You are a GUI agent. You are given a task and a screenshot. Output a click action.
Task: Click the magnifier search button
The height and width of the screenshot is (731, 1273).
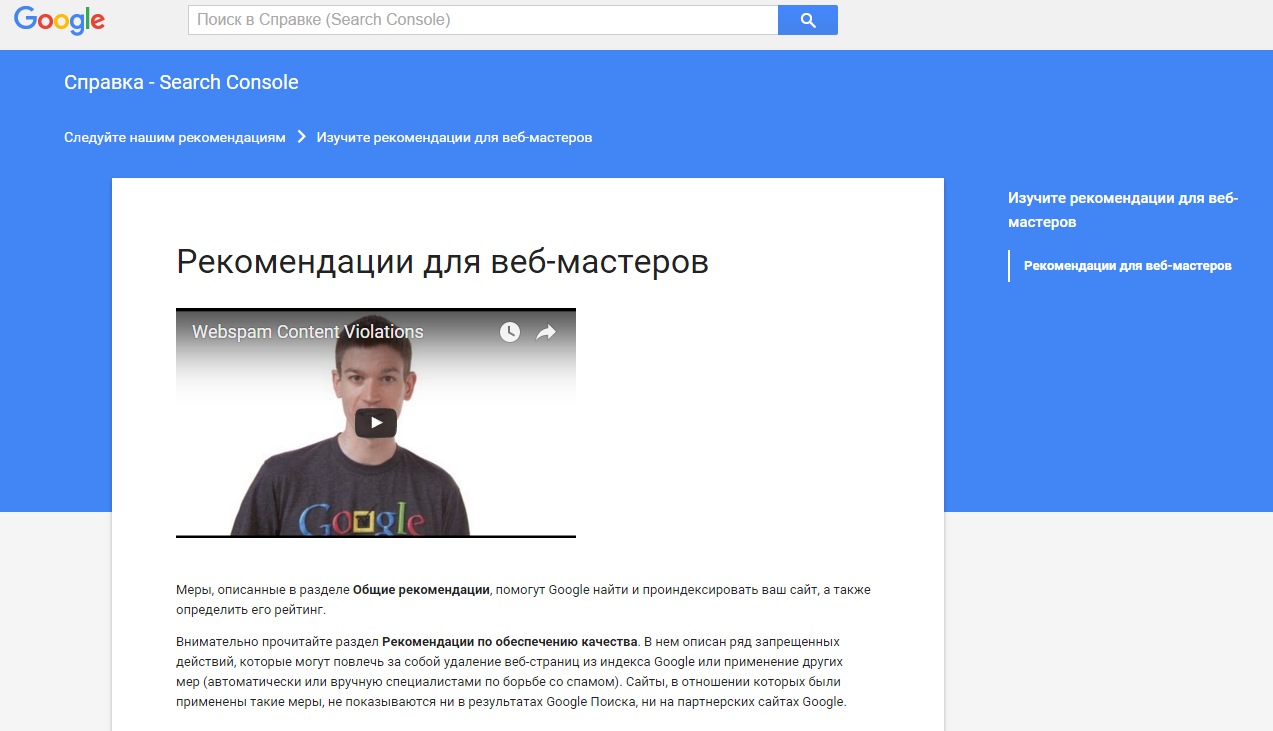pyautogui.click(x=808, y=20)
